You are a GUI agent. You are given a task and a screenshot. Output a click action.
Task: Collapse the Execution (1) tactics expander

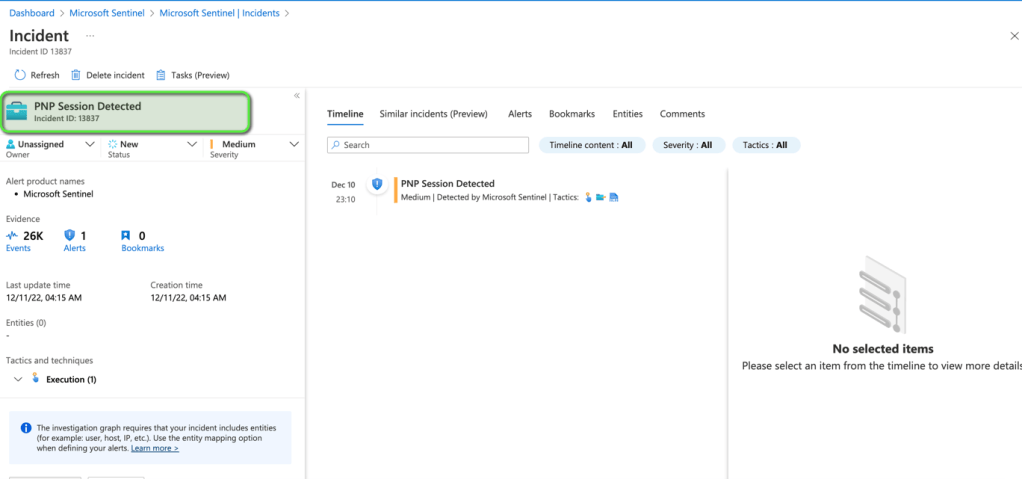point(18,379)
